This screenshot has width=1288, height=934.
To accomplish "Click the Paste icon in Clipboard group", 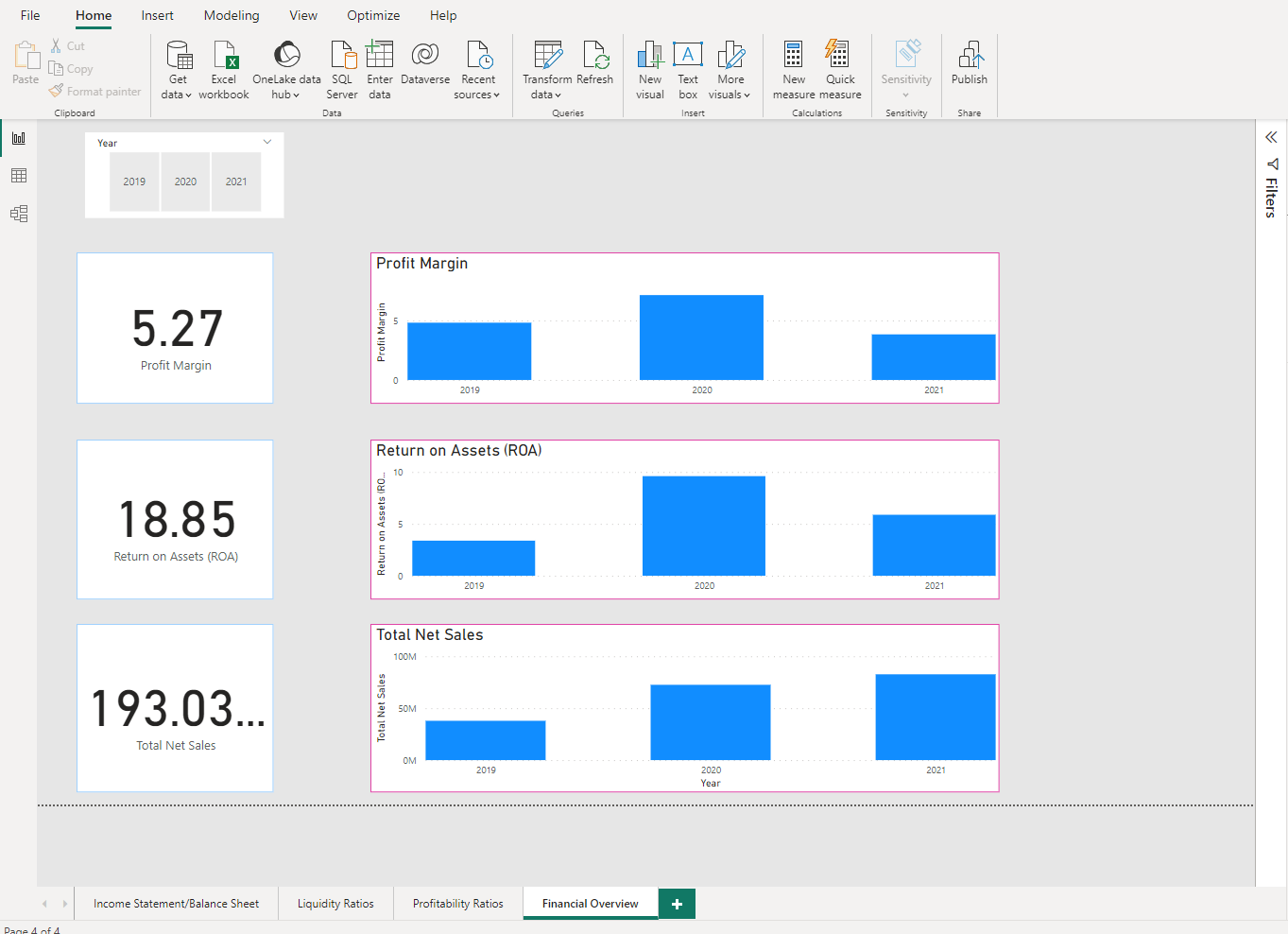I will click(26, 56).
